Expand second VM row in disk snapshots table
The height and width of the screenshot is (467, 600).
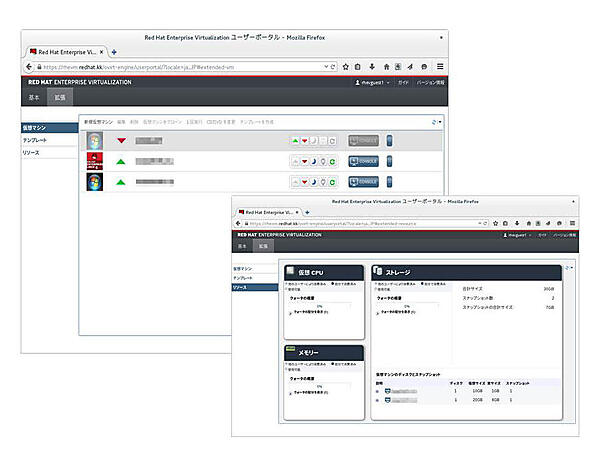[377, 400]
